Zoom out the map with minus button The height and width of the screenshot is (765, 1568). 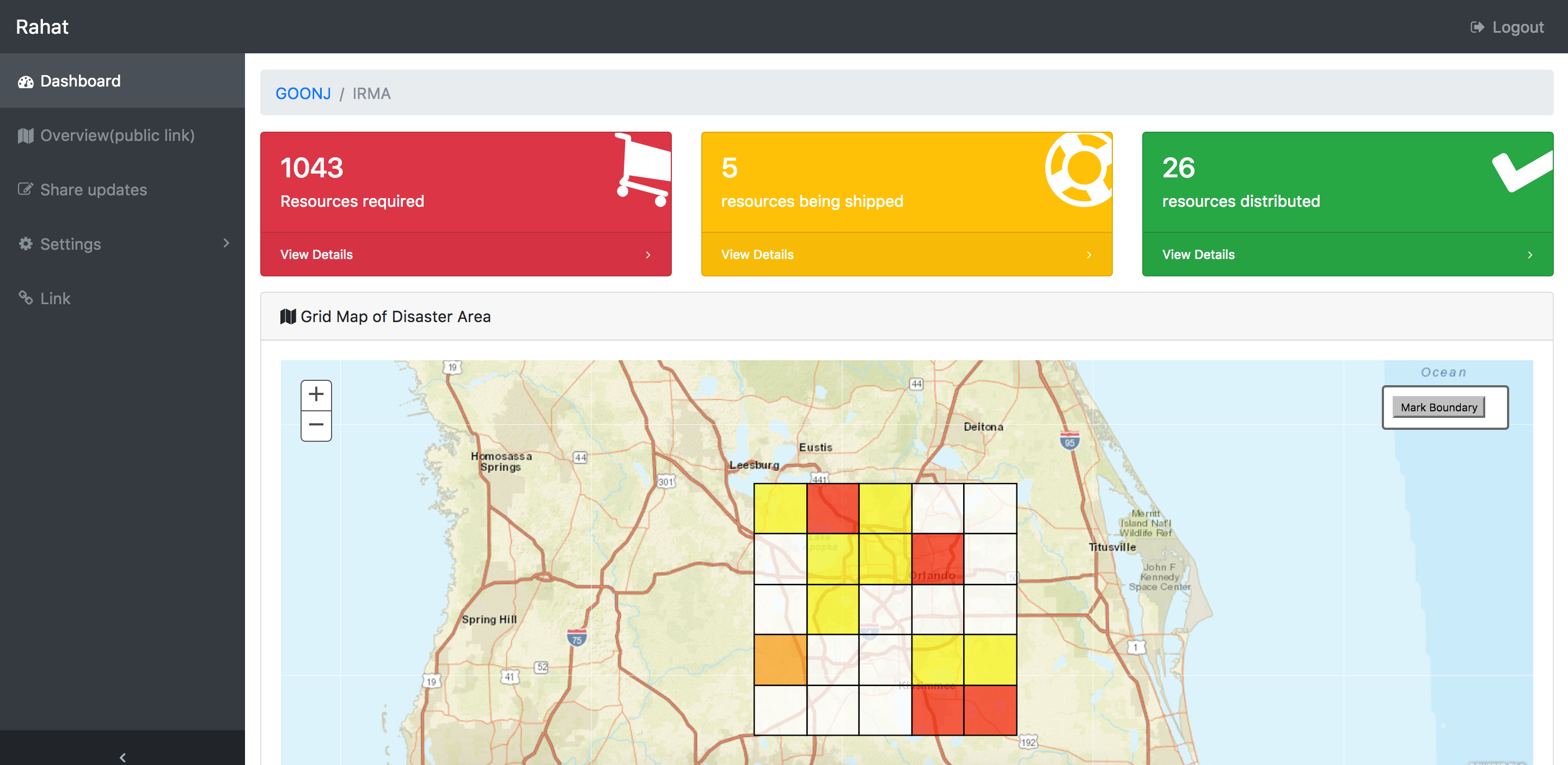(316, 425)
